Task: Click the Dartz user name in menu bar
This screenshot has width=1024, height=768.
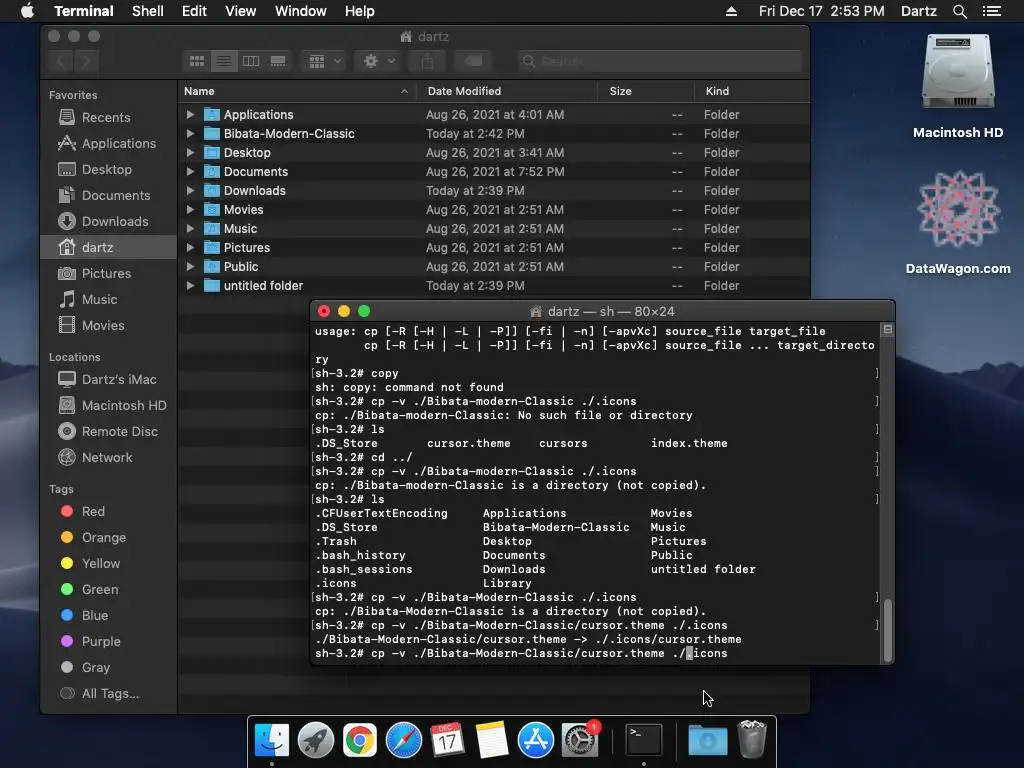Action: pos(918,11)
